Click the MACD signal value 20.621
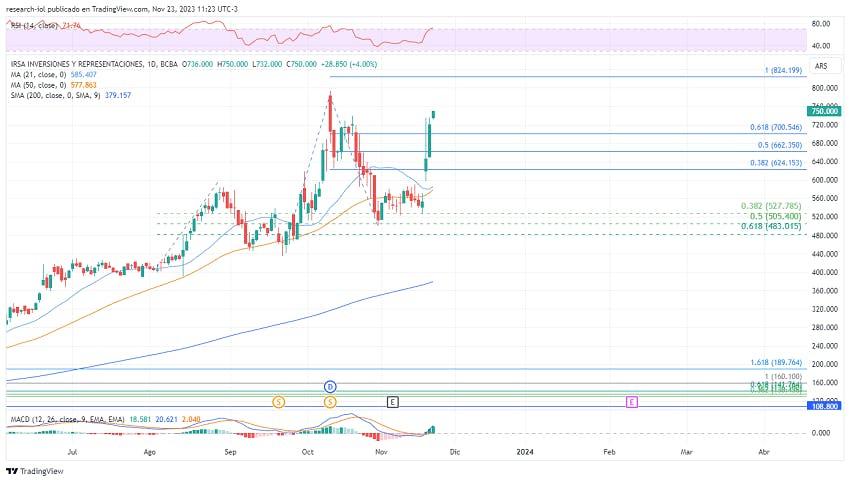850x482 pixels. tap(166, 419)
